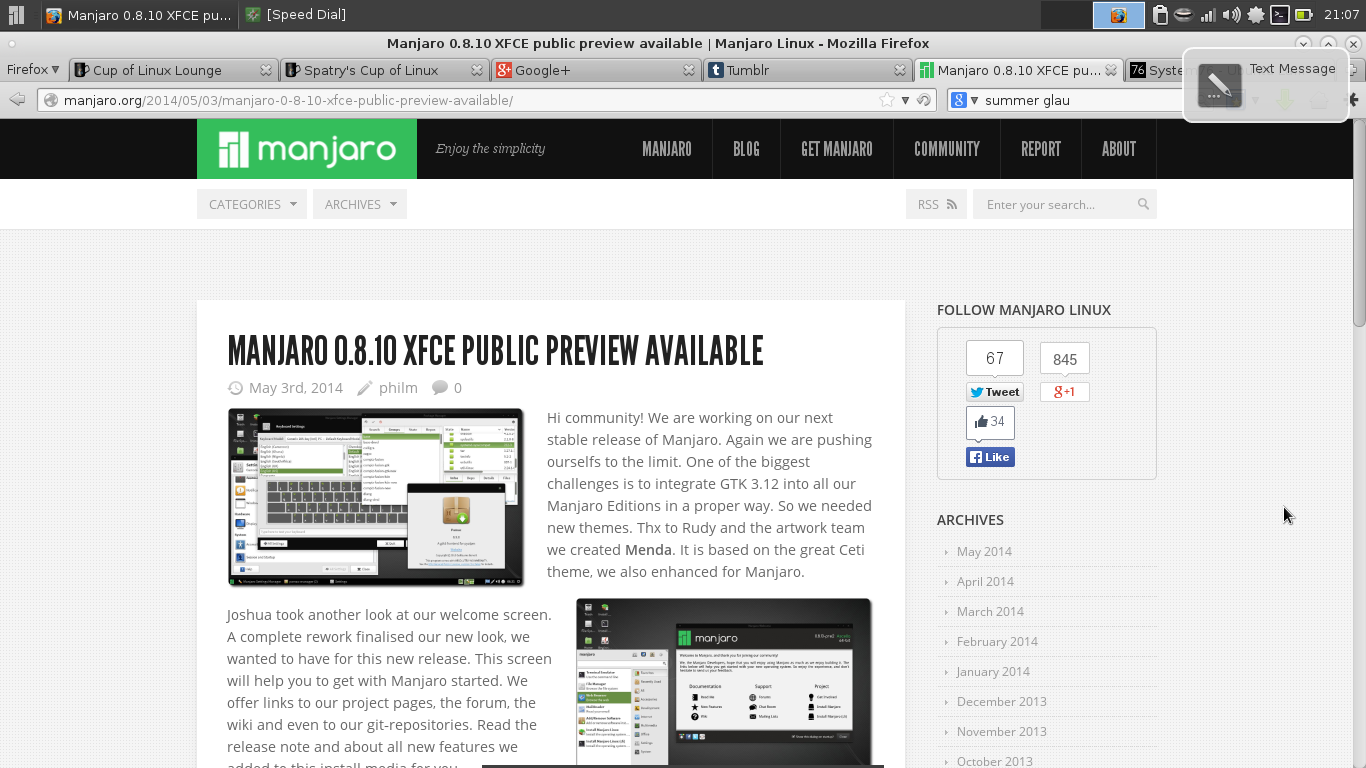Open the Firefox menu dropdown

pos(33,70)
